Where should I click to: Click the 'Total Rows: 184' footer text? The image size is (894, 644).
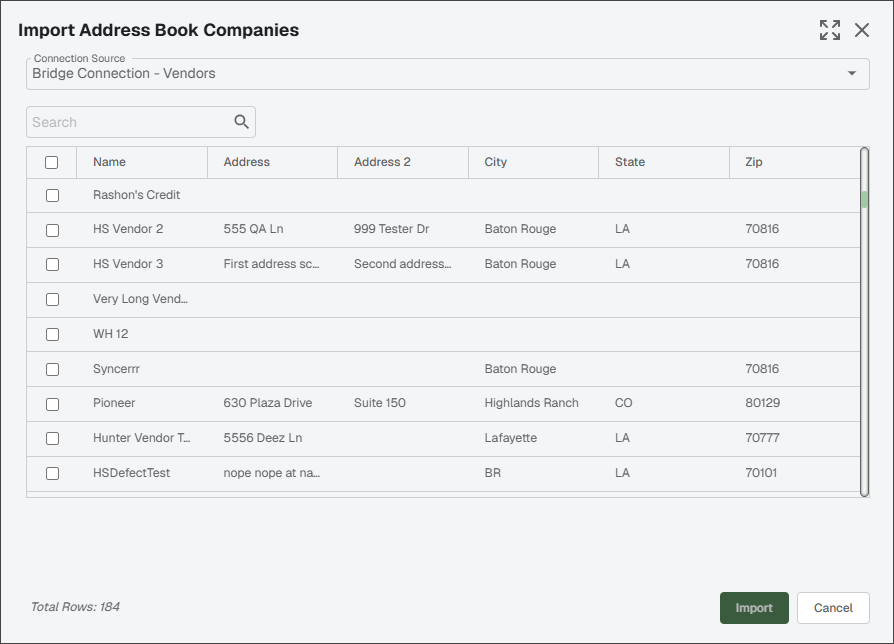tap(75, 606)
